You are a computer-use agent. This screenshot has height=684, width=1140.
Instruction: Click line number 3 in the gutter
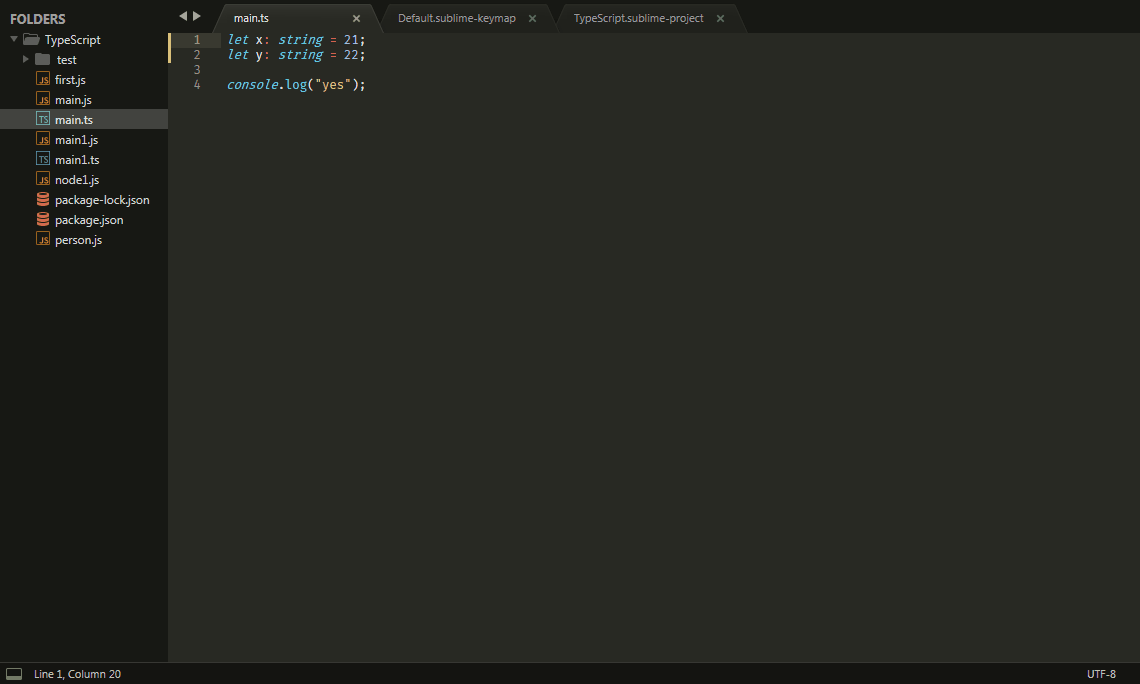coord(196,70)
